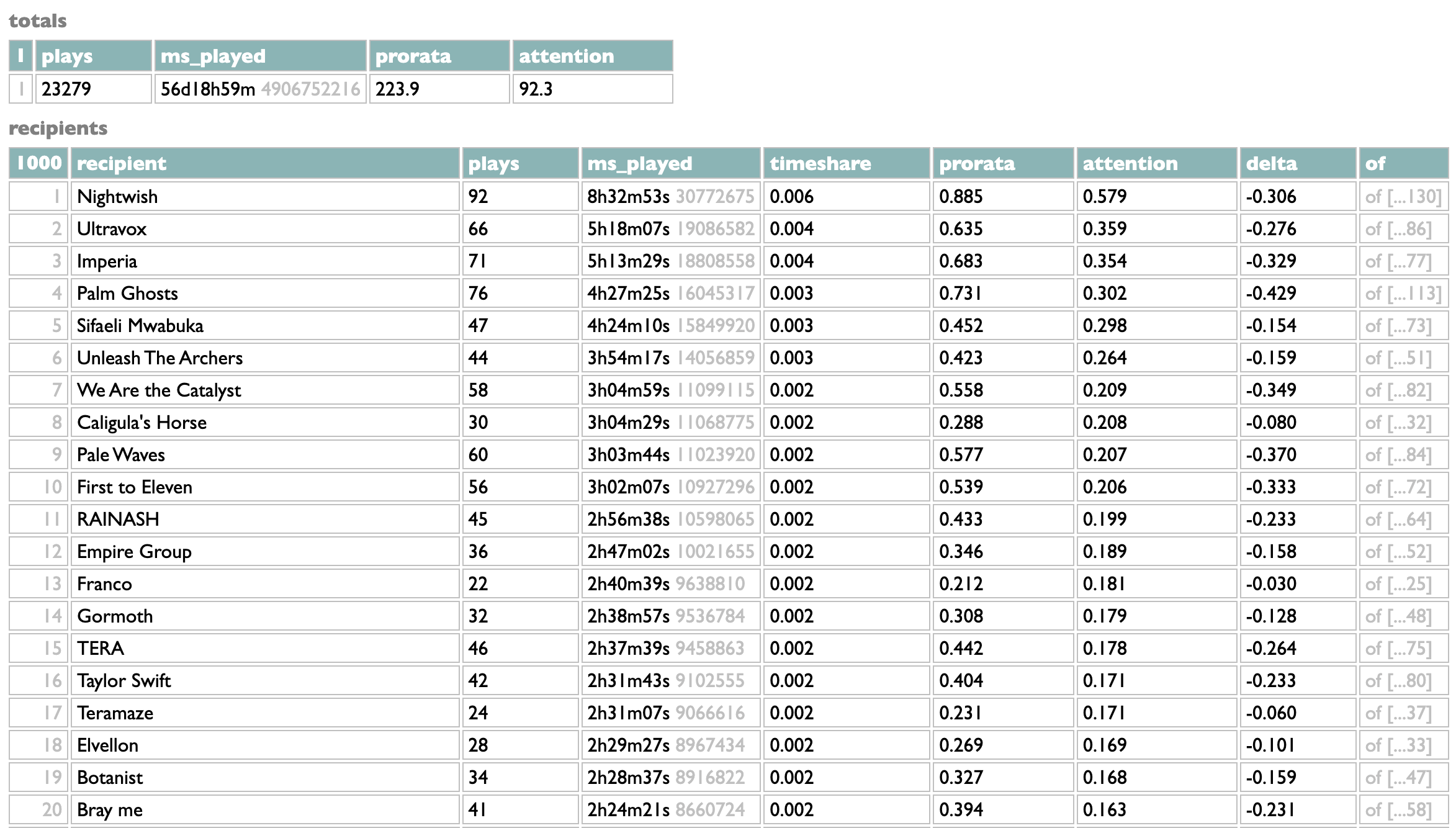Select the Gormoth recipient cell
This screenshot has width=1456, height=828.
click(x=265, y=616)
